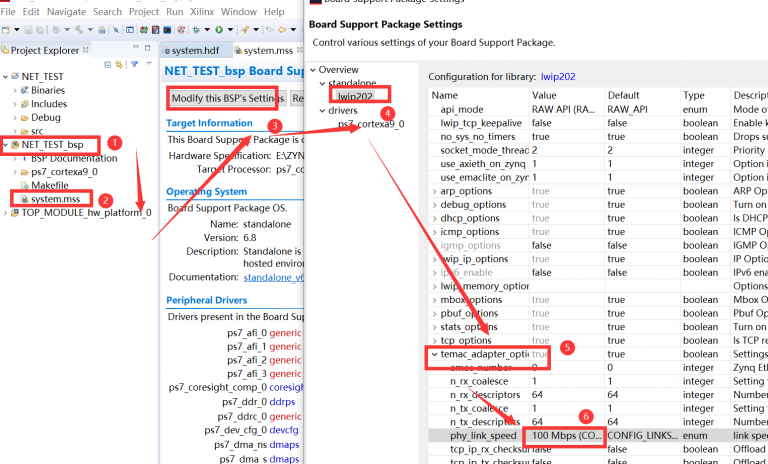Switch to the system.hdf editor tab
The image size is (768, 464).
pyautogui.click(x=195, y=50)
